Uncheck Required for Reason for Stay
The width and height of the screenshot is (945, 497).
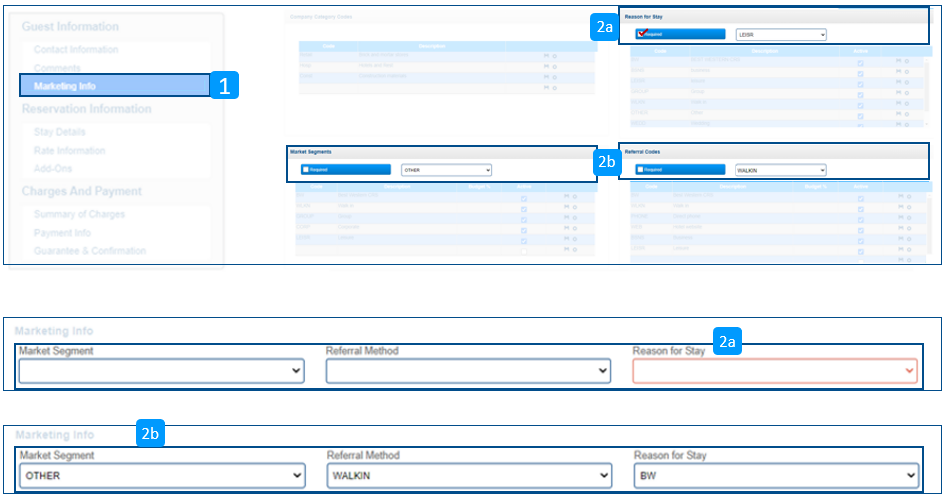click(x=641, y=34)
